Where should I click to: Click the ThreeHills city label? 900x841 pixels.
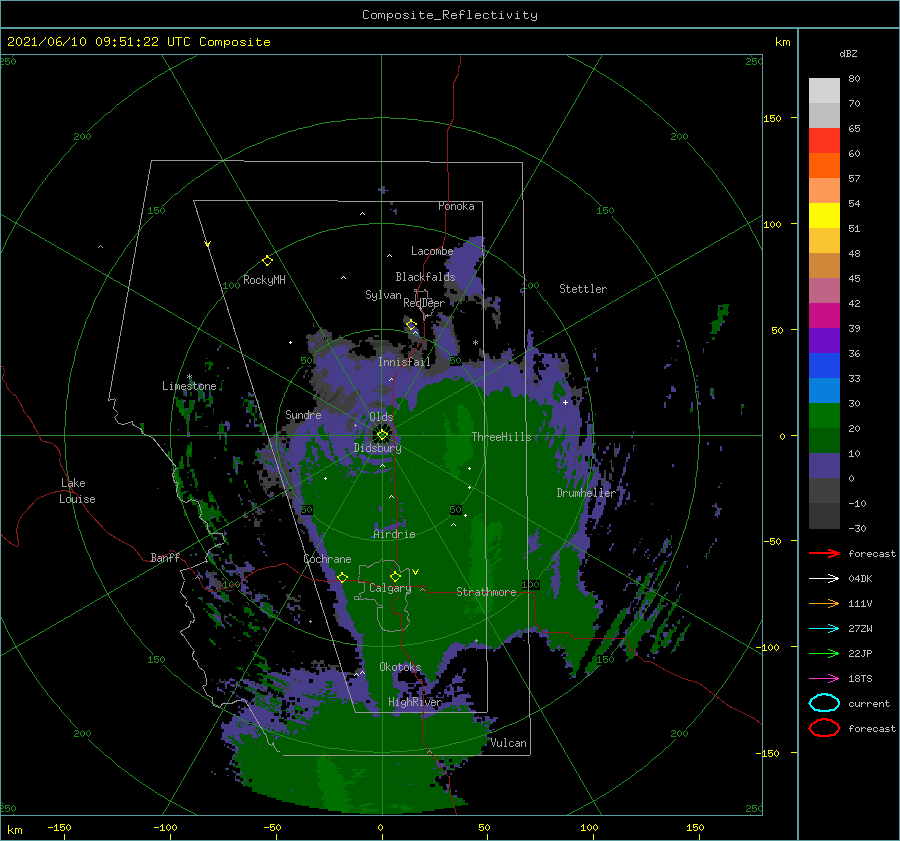tap(502, 437)
